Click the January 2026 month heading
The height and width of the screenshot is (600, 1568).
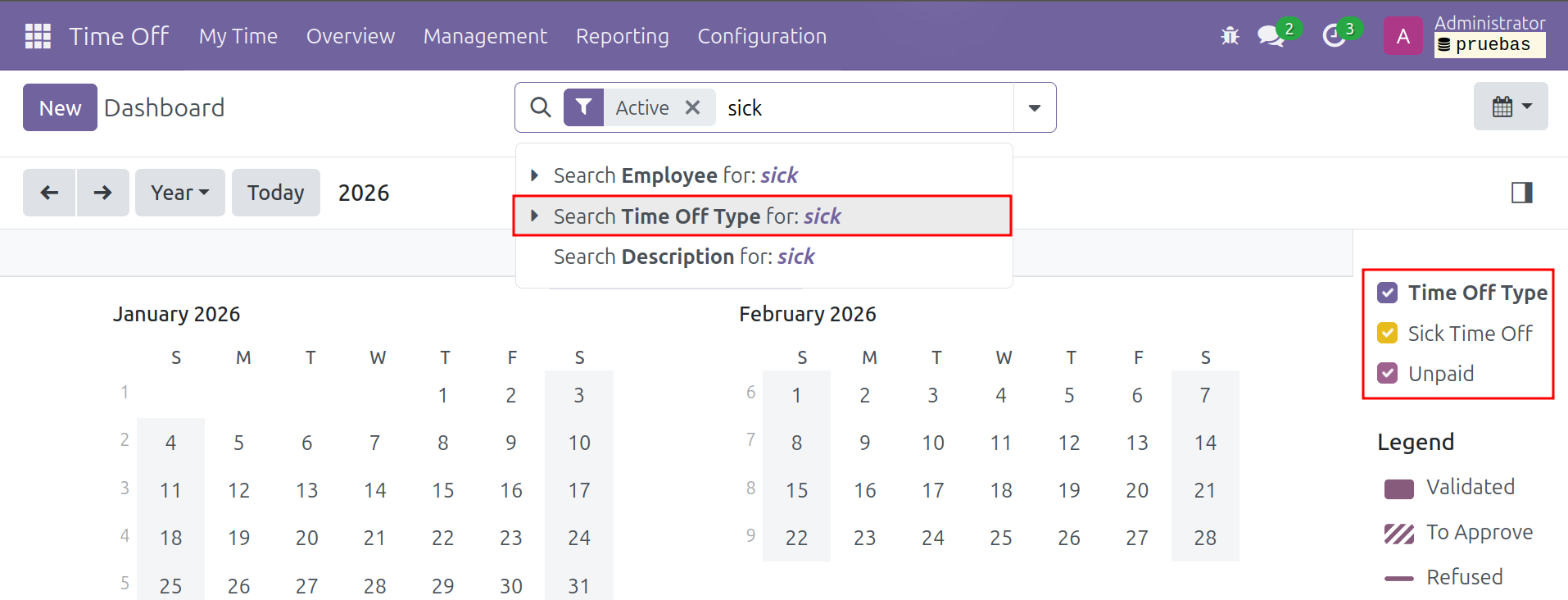pos(177,314)
